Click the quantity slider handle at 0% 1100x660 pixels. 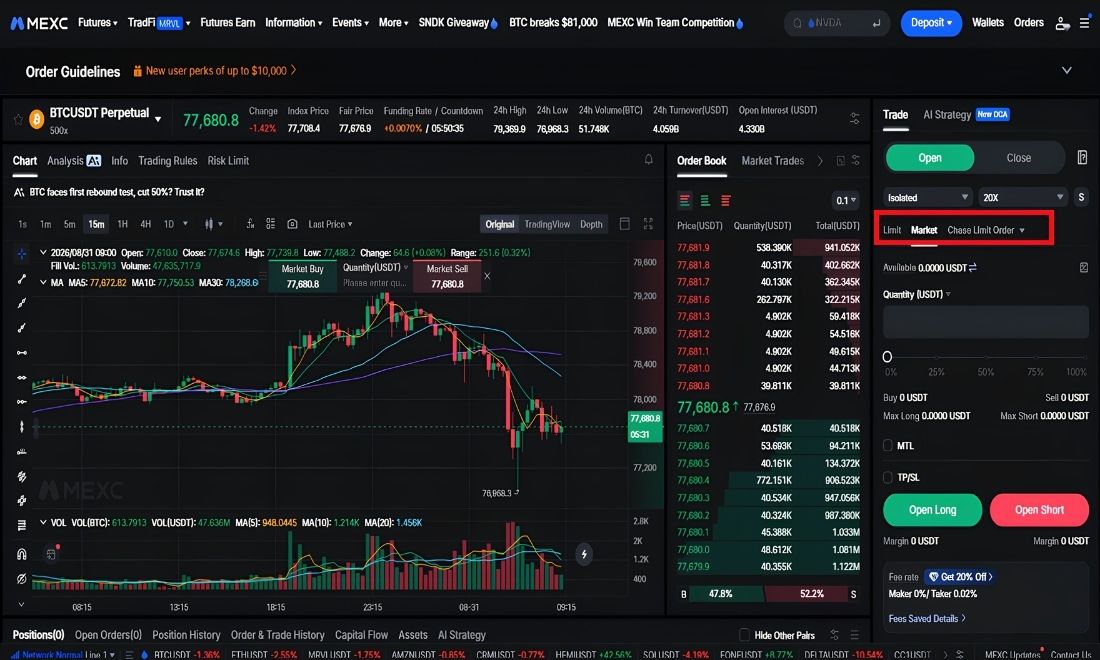tap(887, 356)
